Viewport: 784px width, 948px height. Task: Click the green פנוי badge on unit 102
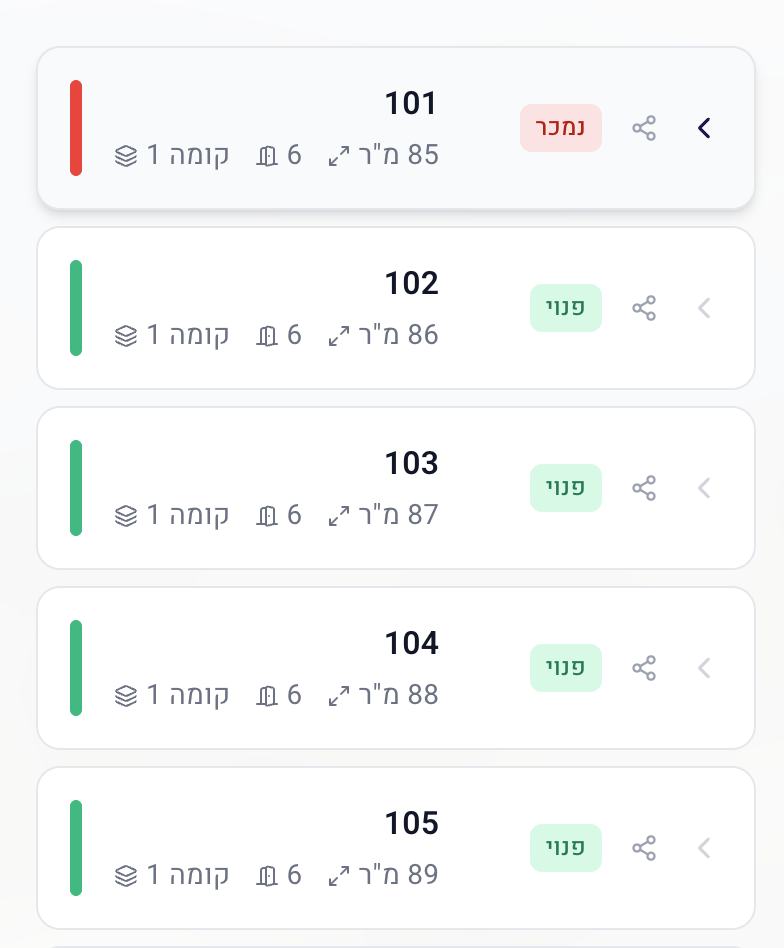pyautogui.click(x=565, y=308)
